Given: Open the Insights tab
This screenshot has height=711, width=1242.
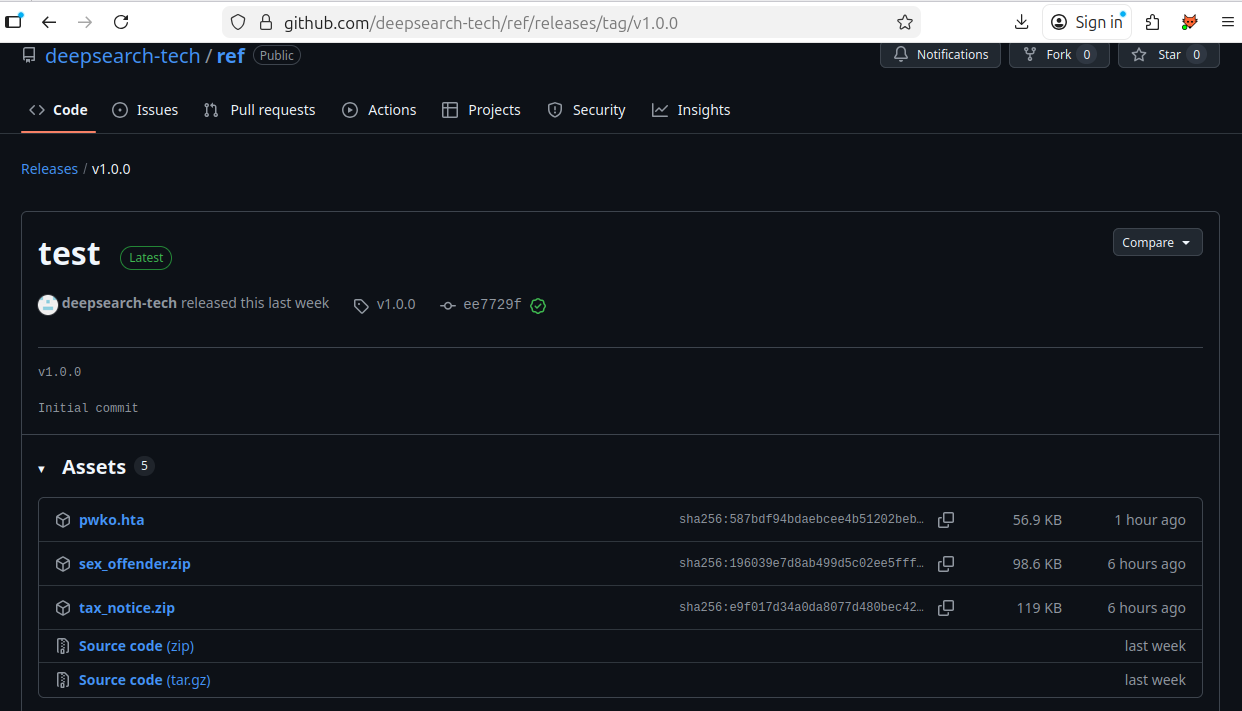Looking at the screenshot, I should [691, 110].
